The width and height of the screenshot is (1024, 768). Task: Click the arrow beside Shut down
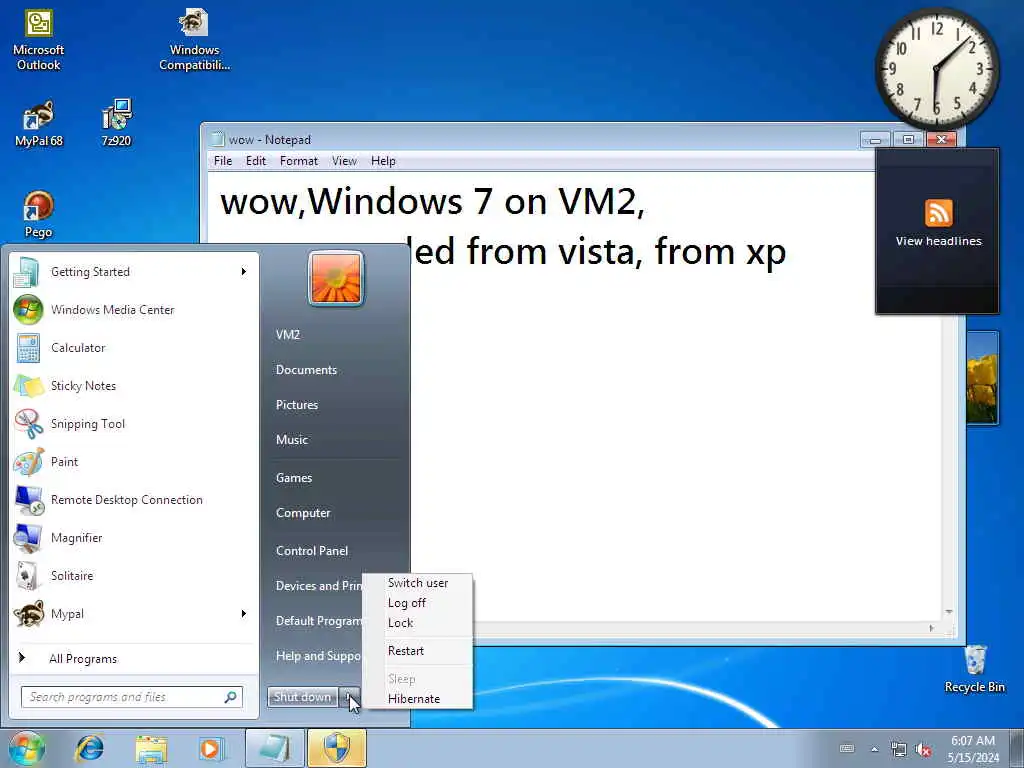(350, 697)
